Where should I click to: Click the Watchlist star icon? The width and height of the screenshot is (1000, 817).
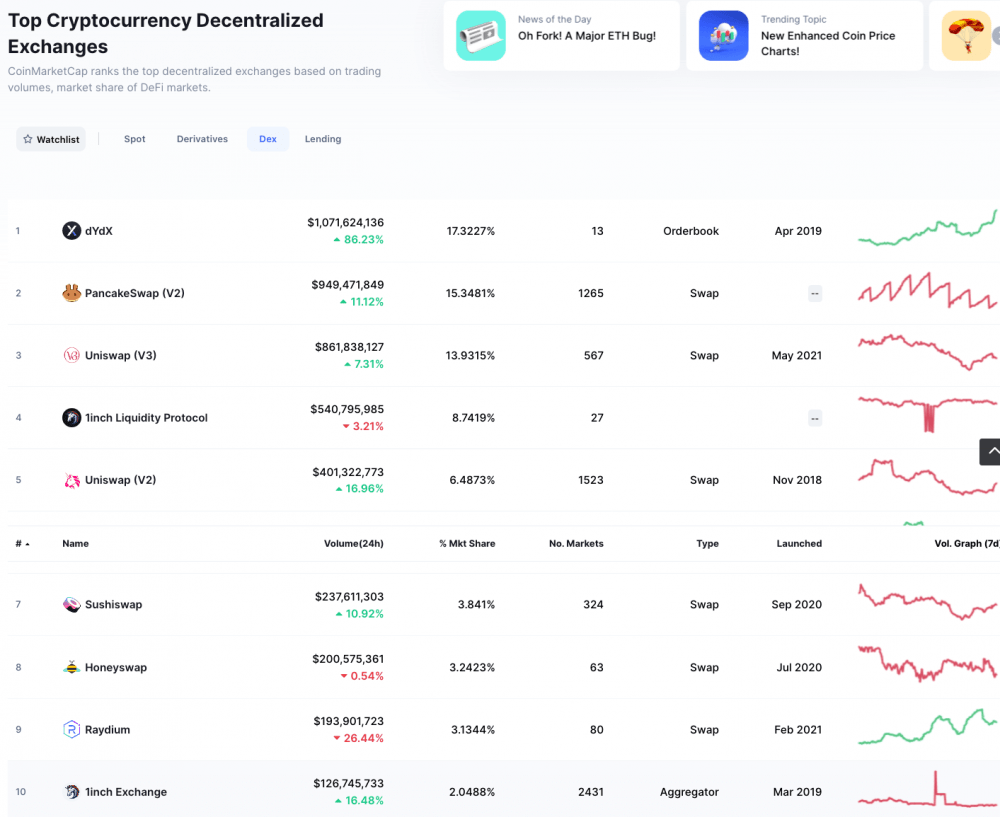[27, 139]
